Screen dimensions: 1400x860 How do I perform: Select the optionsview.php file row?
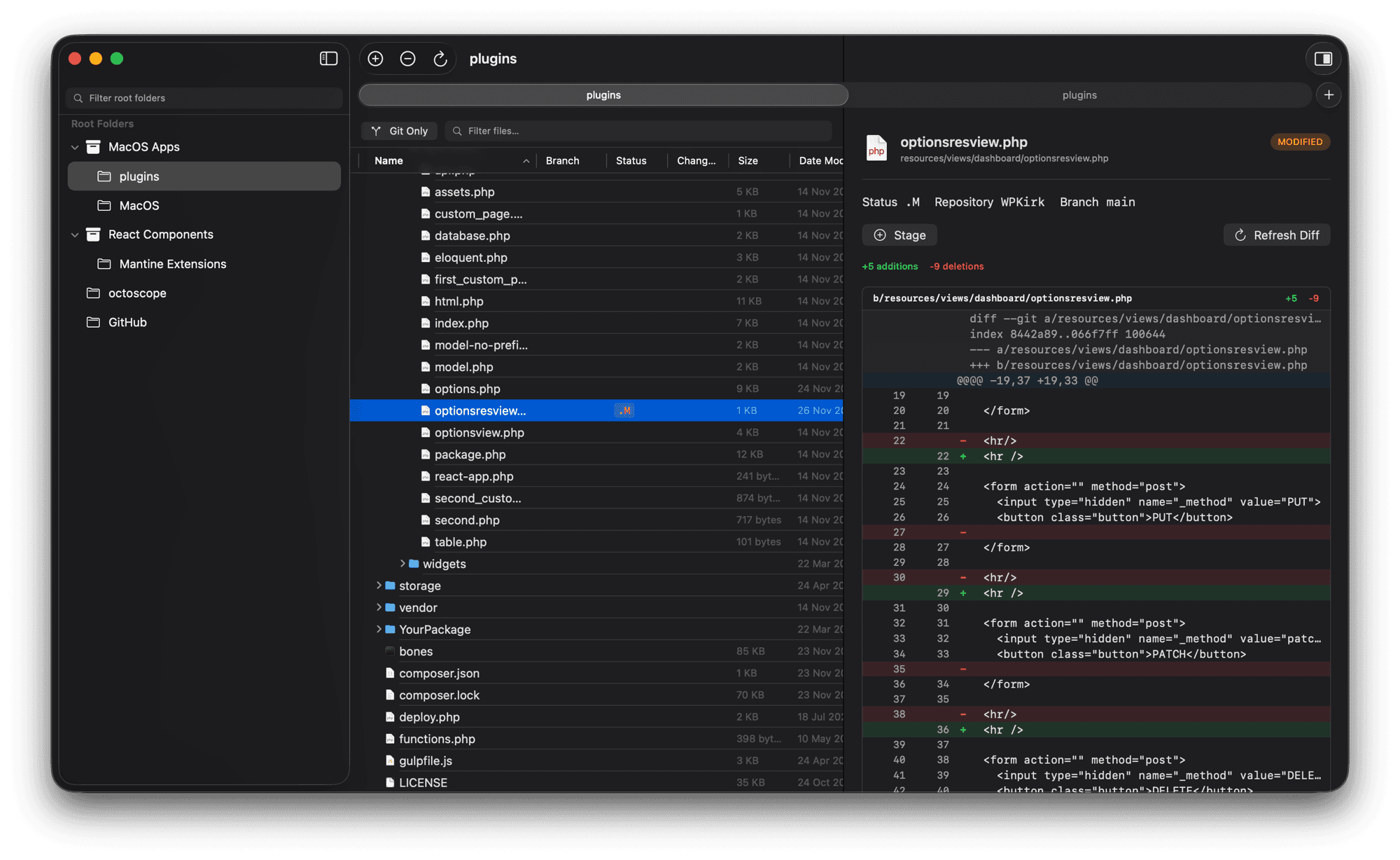coord(596,432)
